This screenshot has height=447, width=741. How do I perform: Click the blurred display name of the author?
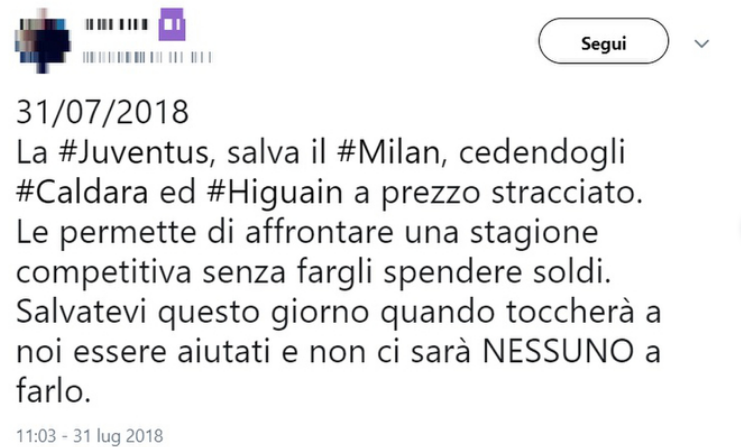(115, 26)
